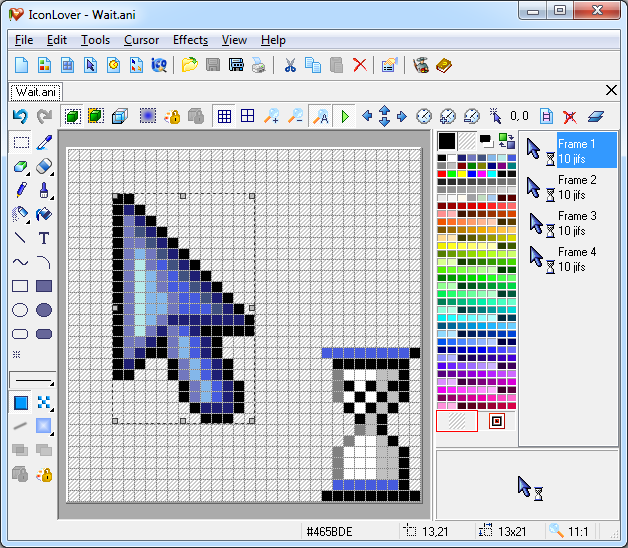Select the spray can airbrush tool
This screenshot has height=548, width=628.
pos(20,214)
